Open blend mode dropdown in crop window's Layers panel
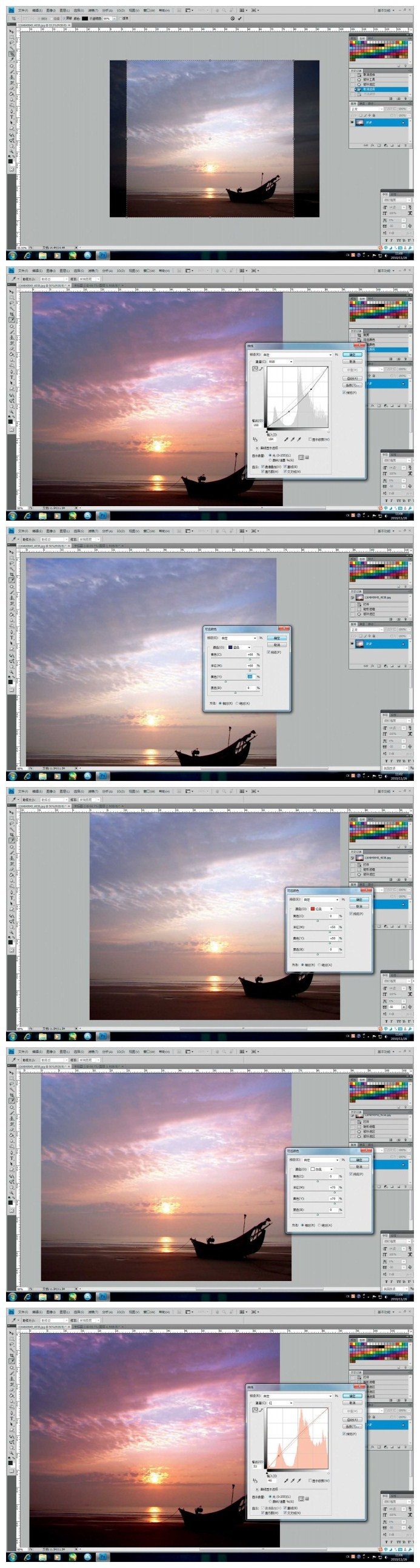The height and width of the screenshot is (1568, 420). click(367, 110)
